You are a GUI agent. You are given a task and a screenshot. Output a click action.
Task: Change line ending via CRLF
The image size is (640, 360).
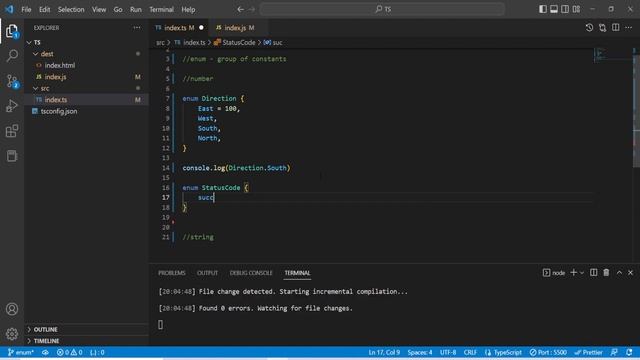coord(470,352)
